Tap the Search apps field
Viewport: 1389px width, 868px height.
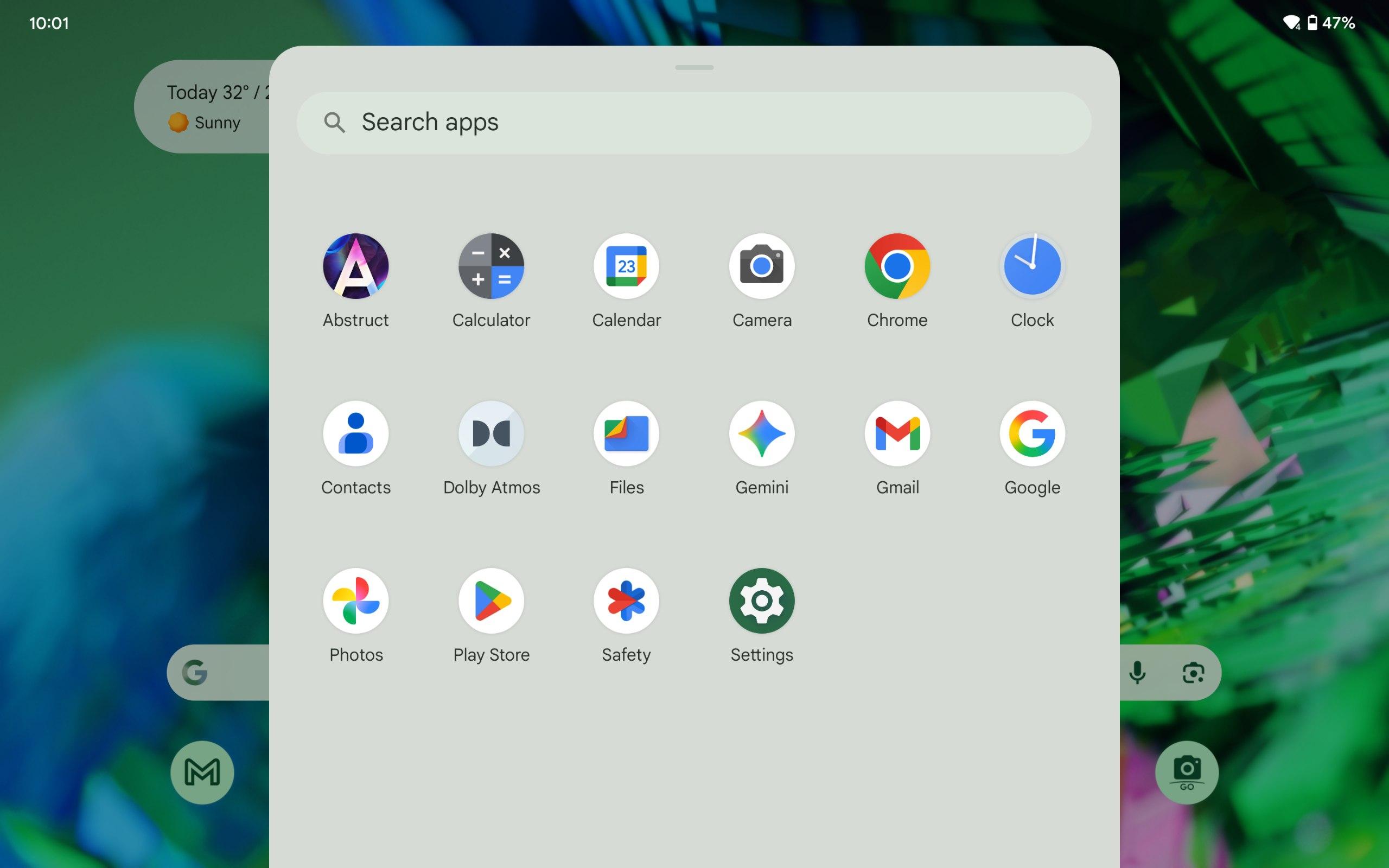tap(693, 122)
